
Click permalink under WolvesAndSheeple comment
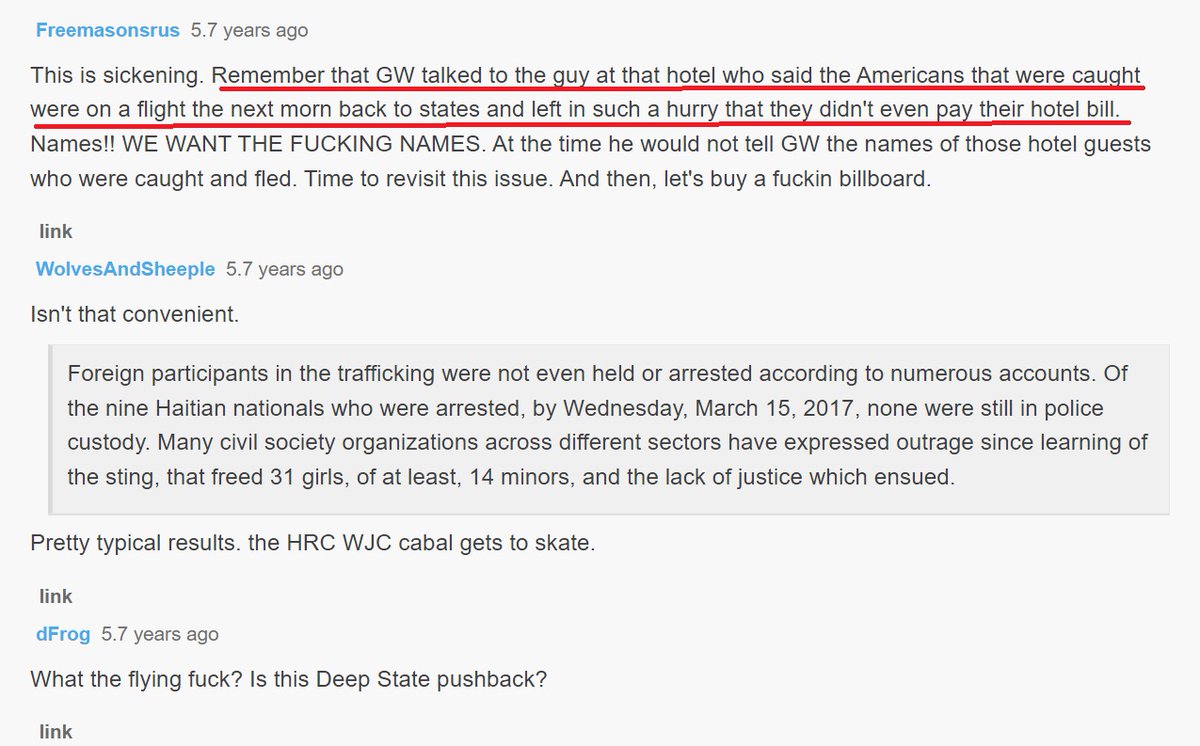(x=56, y=596)
